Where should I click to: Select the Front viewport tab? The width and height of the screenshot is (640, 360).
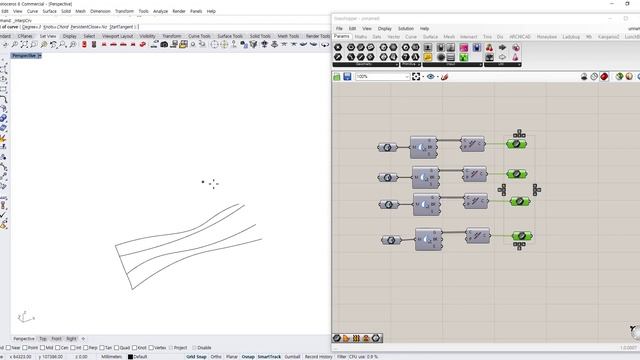[56, 339]
